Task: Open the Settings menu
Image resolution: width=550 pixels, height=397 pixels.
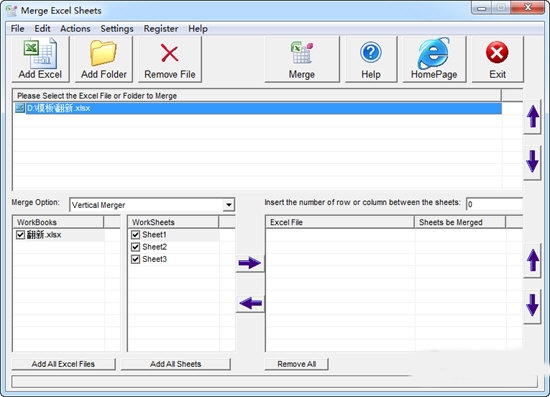Action: click(x=117, y=28)
